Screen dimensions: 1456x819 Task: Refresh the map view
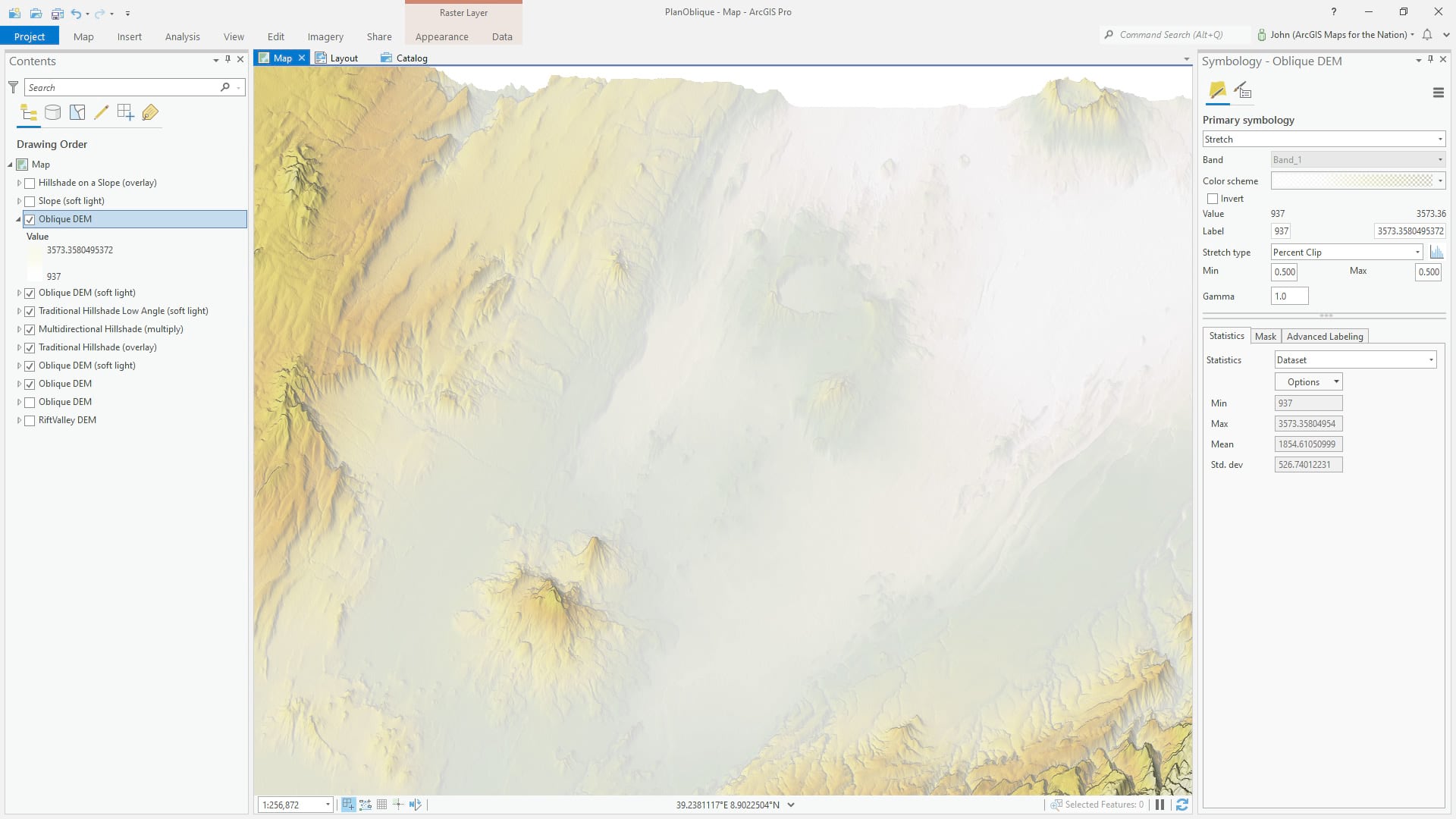click(x=1181, y=805)
